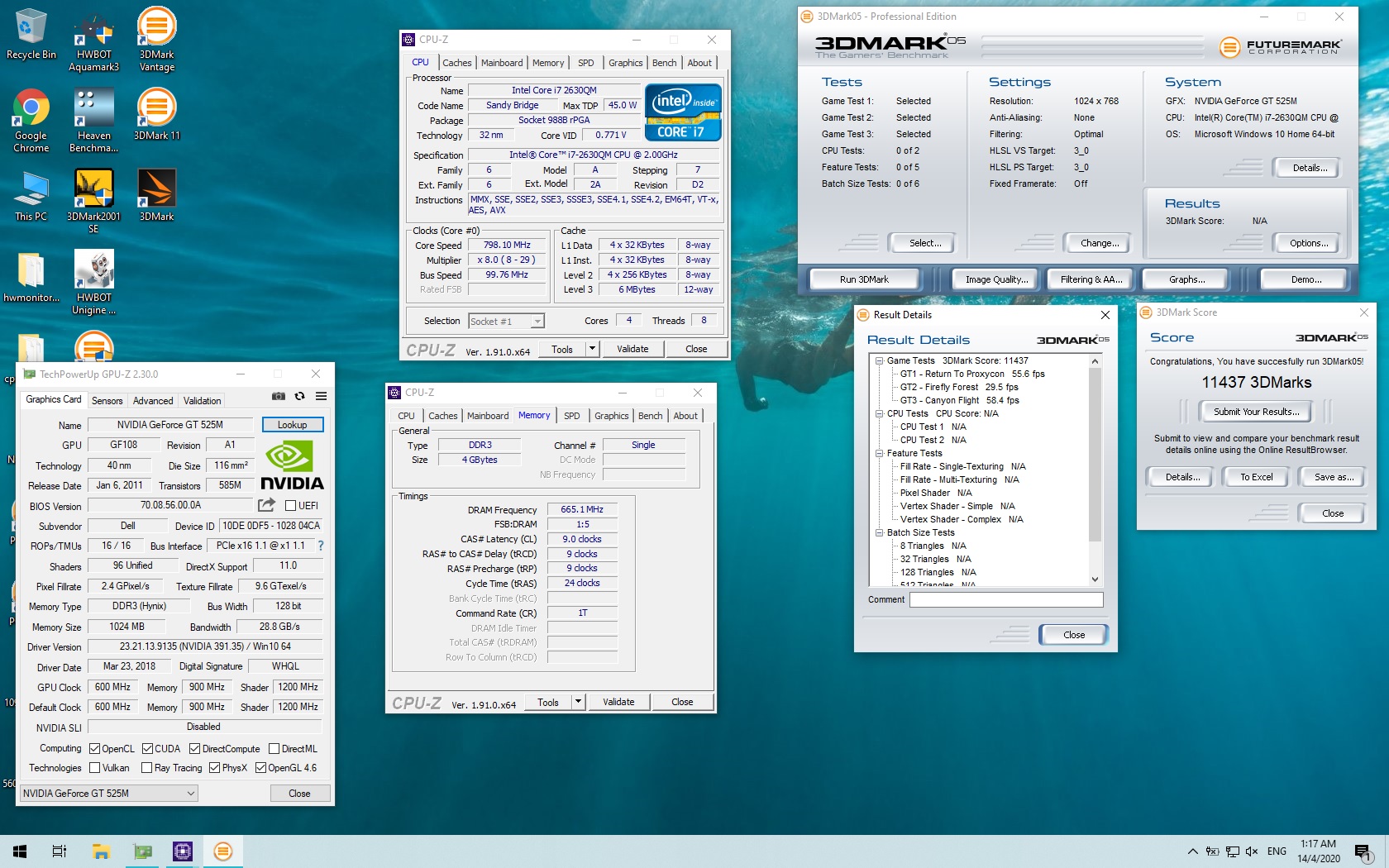Switch to Graphics tab in top CPU-Z window
The height and width of the screenshot is (868, 1389).
(x=625, y=63)
